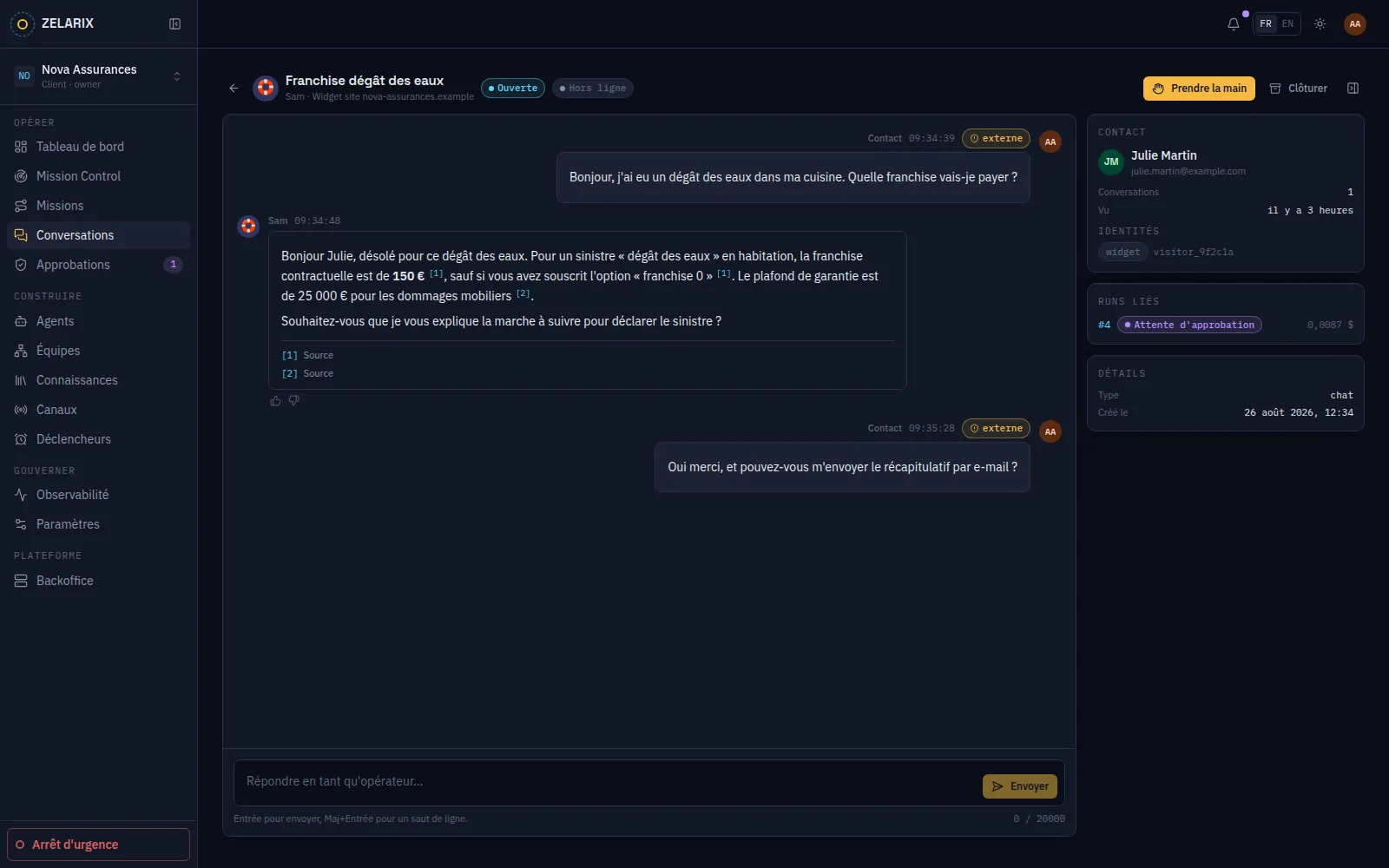Open Observabilité in the sidebar
This screenshot has width=1389, height=868.
[x=99, y=495]
